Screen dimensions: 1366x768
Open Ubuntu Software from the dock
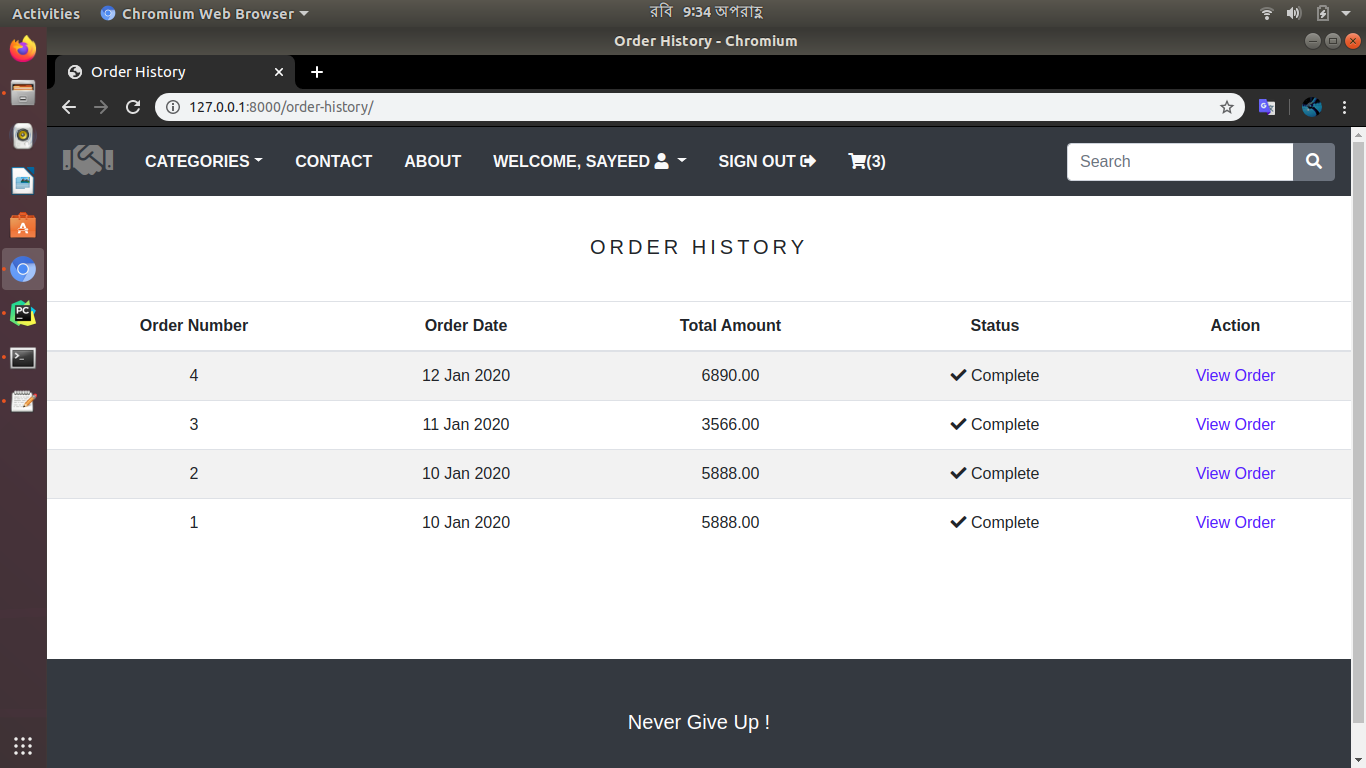point(23,226)
